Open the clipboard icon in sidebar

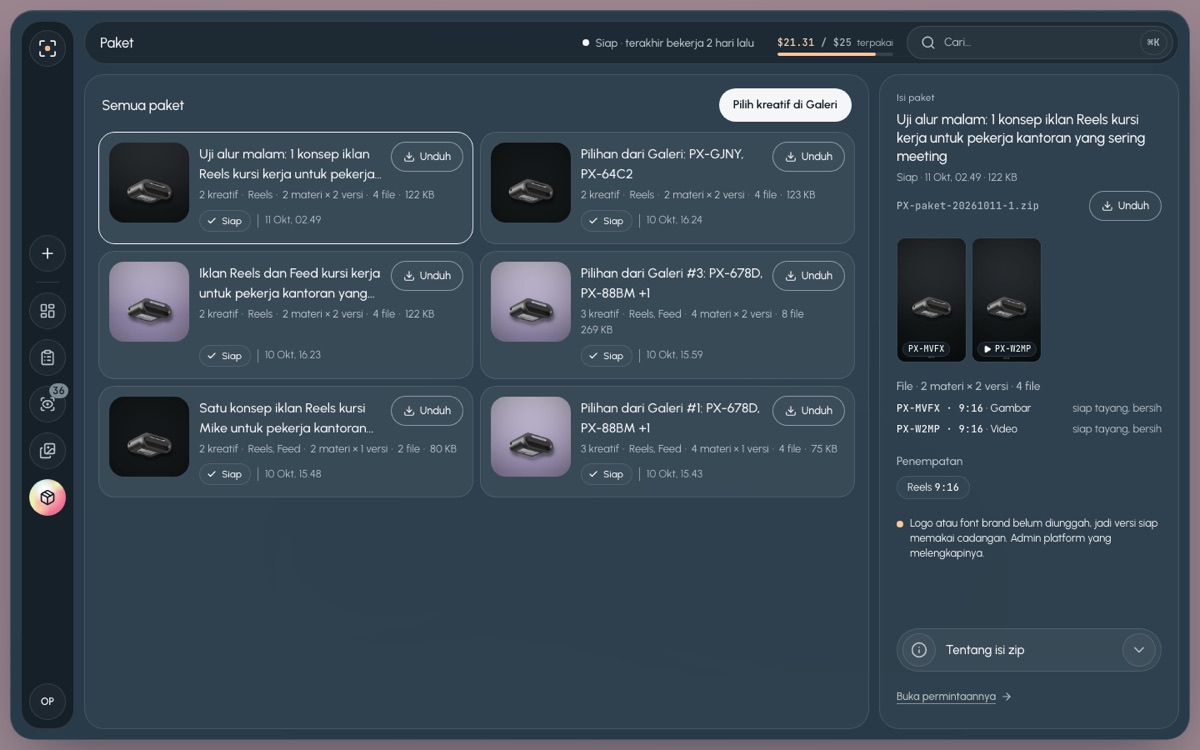[x=47, y=358]
